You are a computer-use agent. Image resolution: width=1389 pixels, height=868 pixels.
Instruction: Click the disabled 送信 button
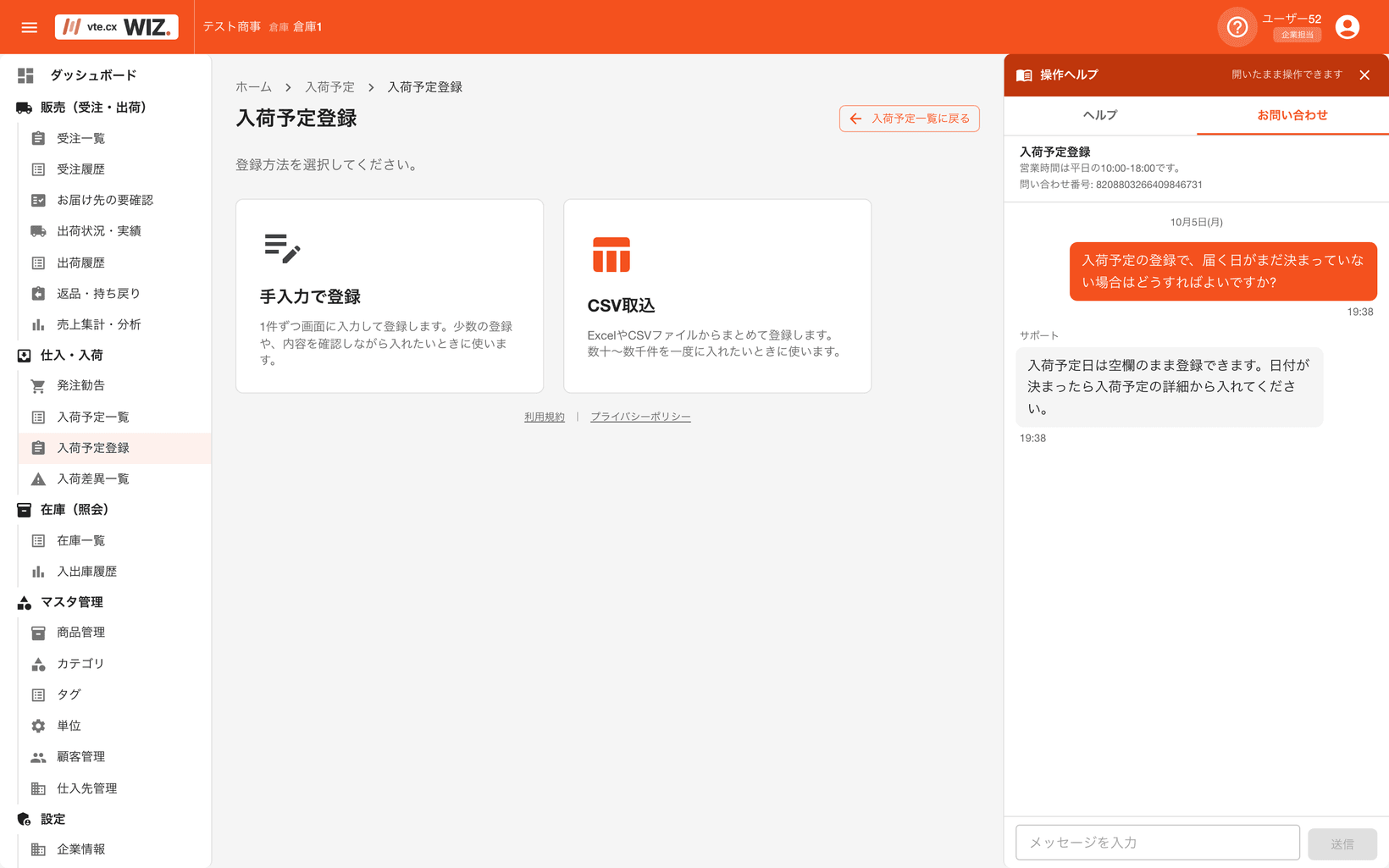click(1342, 843)
